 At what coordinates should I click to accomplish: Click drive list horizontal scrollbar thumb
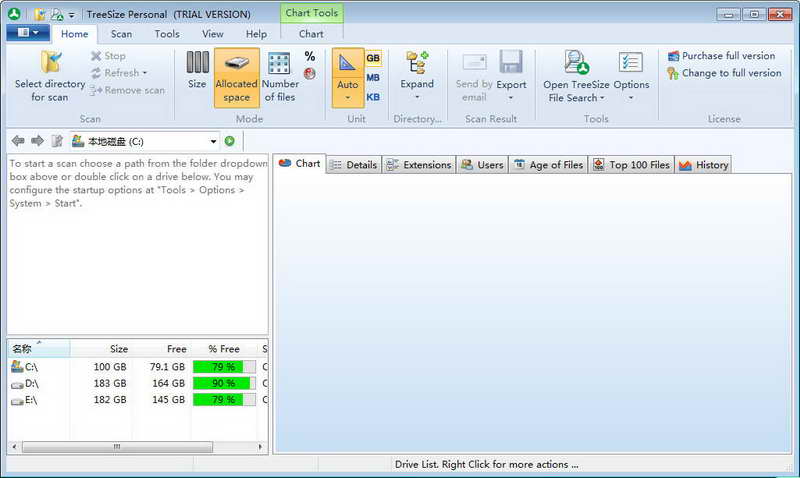(117, 447)
